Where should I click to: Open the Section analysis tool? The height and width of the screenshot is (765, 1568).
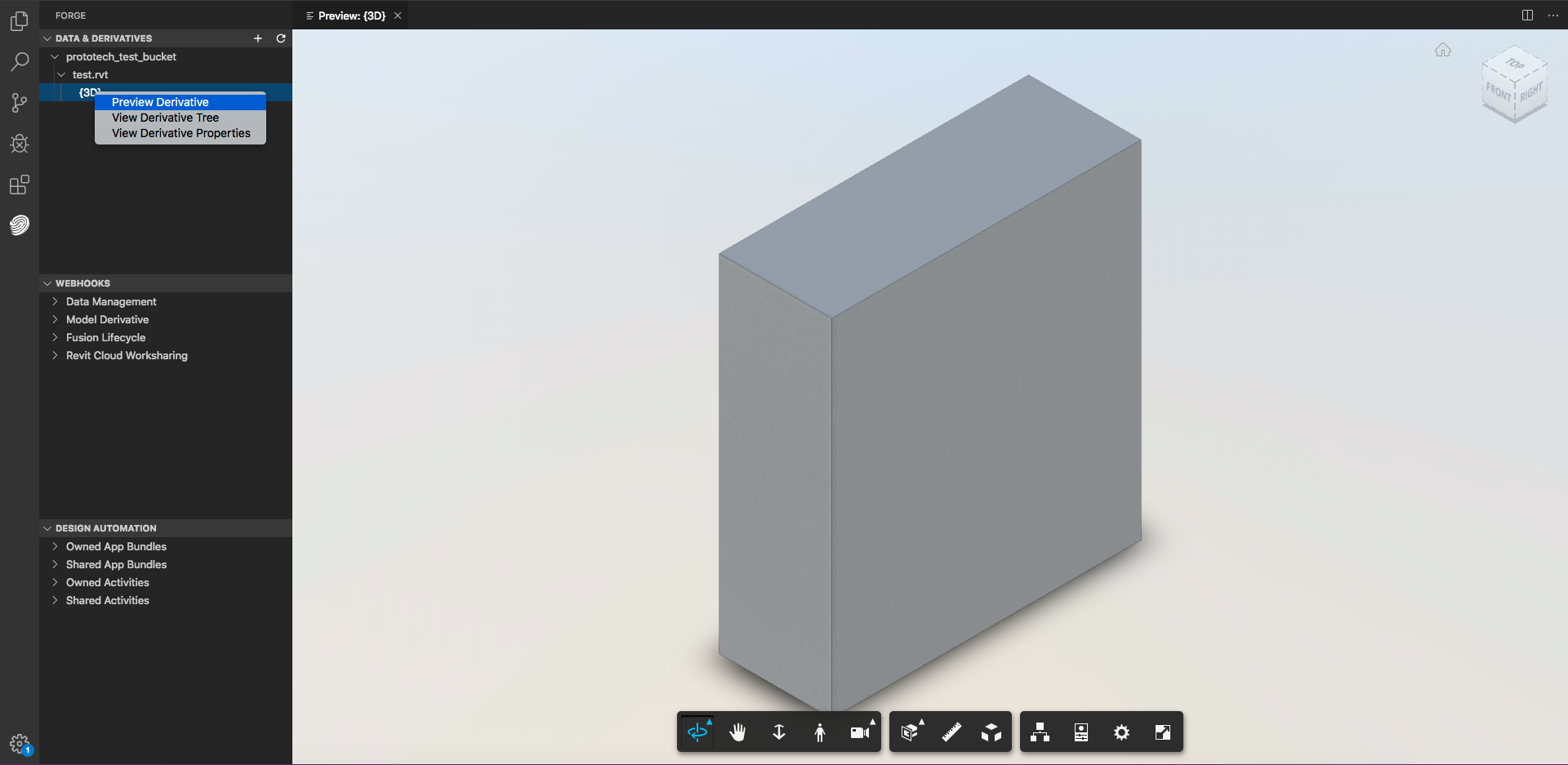(911, 732)
